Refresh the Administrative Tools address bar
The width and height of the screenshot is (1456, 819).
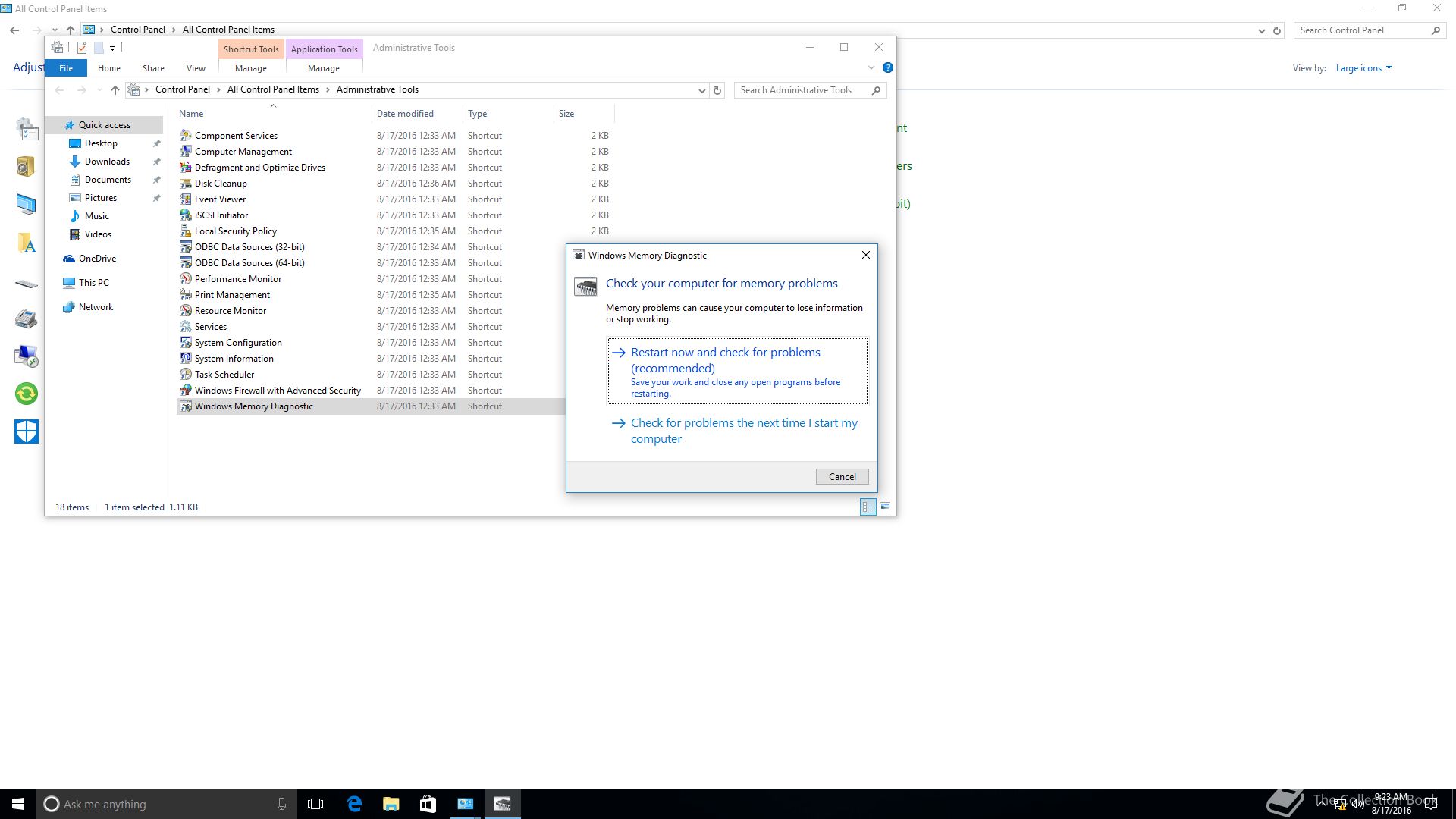pos(717,89)
